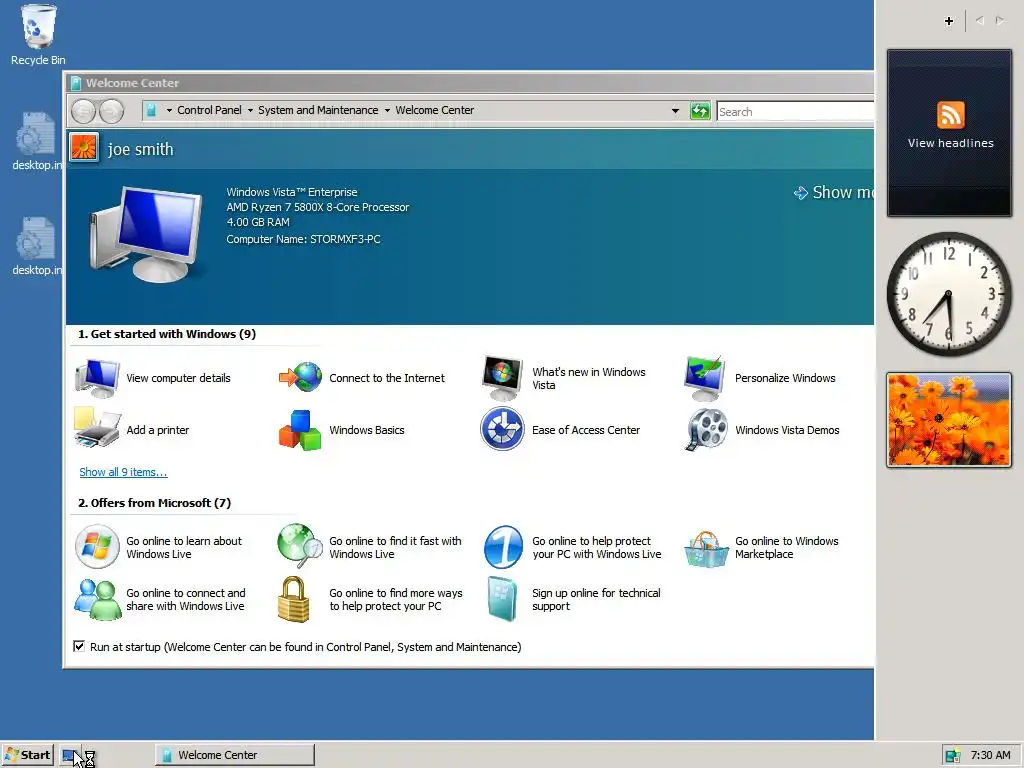This screenshot has height=768, width=1024.
Task: Open the Windows Basics colored blocks icon
Action: [x=300, y=430]
